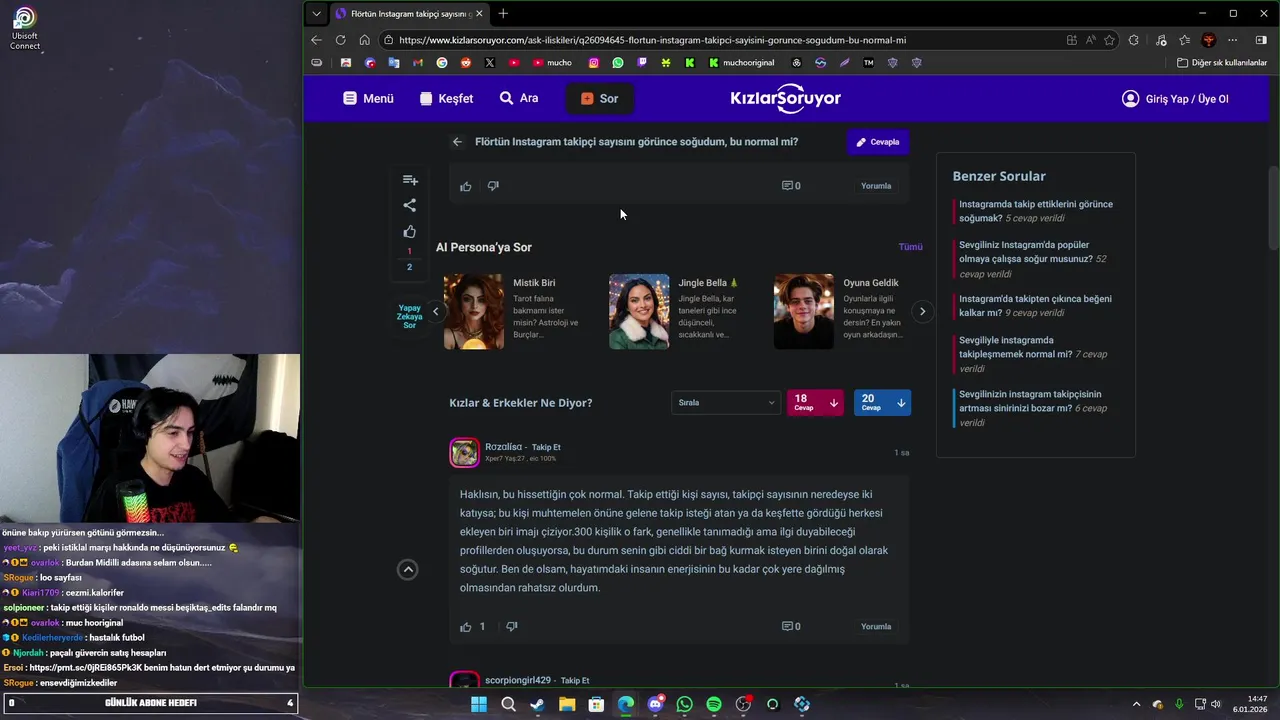Viewport: 1280px width, 720px height.
Task: Dislike the question with thumbs-down icon
Action: [x=493, y=186]
